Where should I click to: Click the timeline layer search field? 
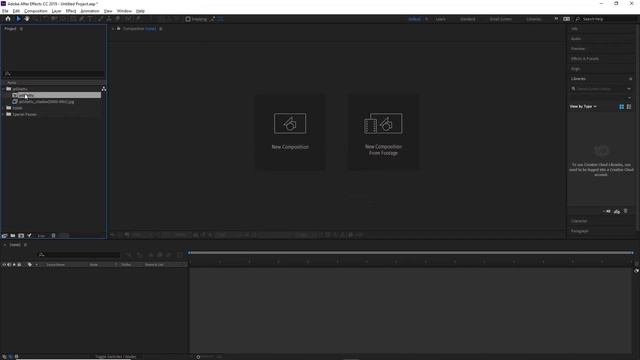coord(79,255)
